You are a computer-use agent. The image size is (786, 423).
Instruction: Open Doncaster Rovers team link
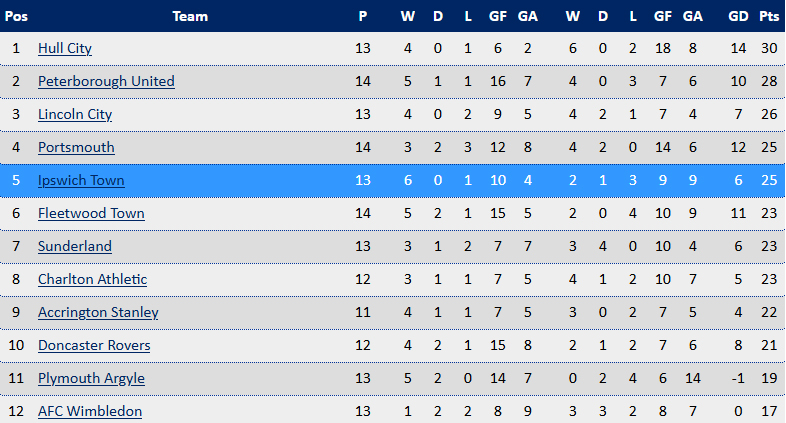click(94, 345)
